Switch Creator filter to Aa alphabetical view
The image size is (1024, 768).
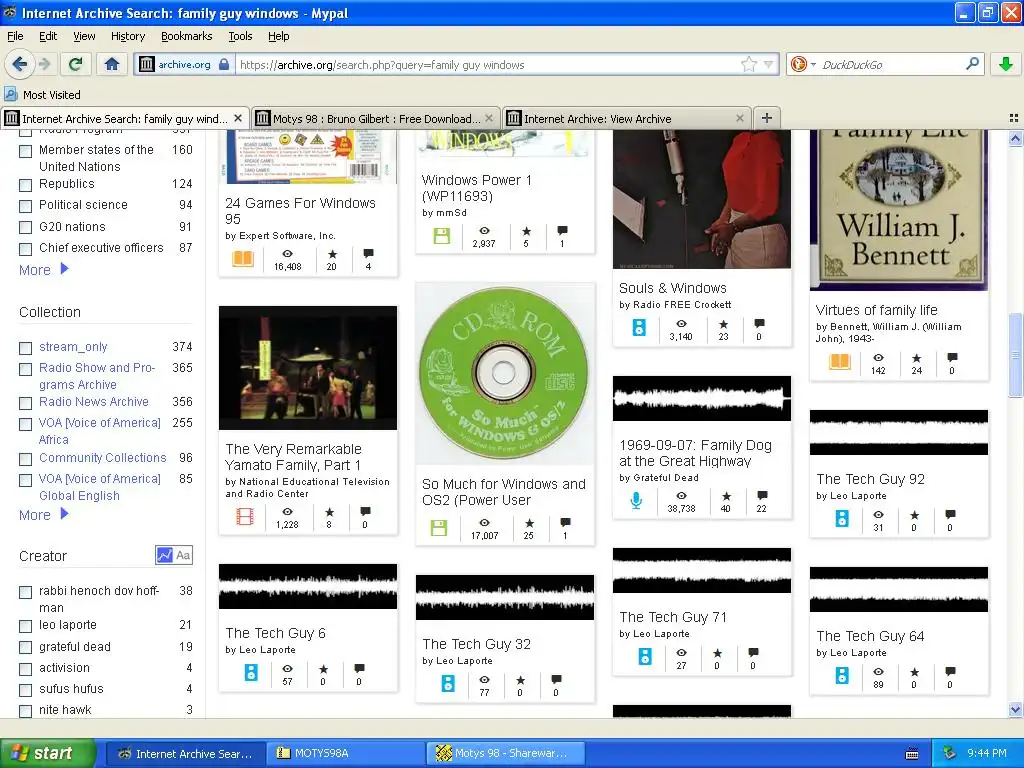(x=183, y=555)
